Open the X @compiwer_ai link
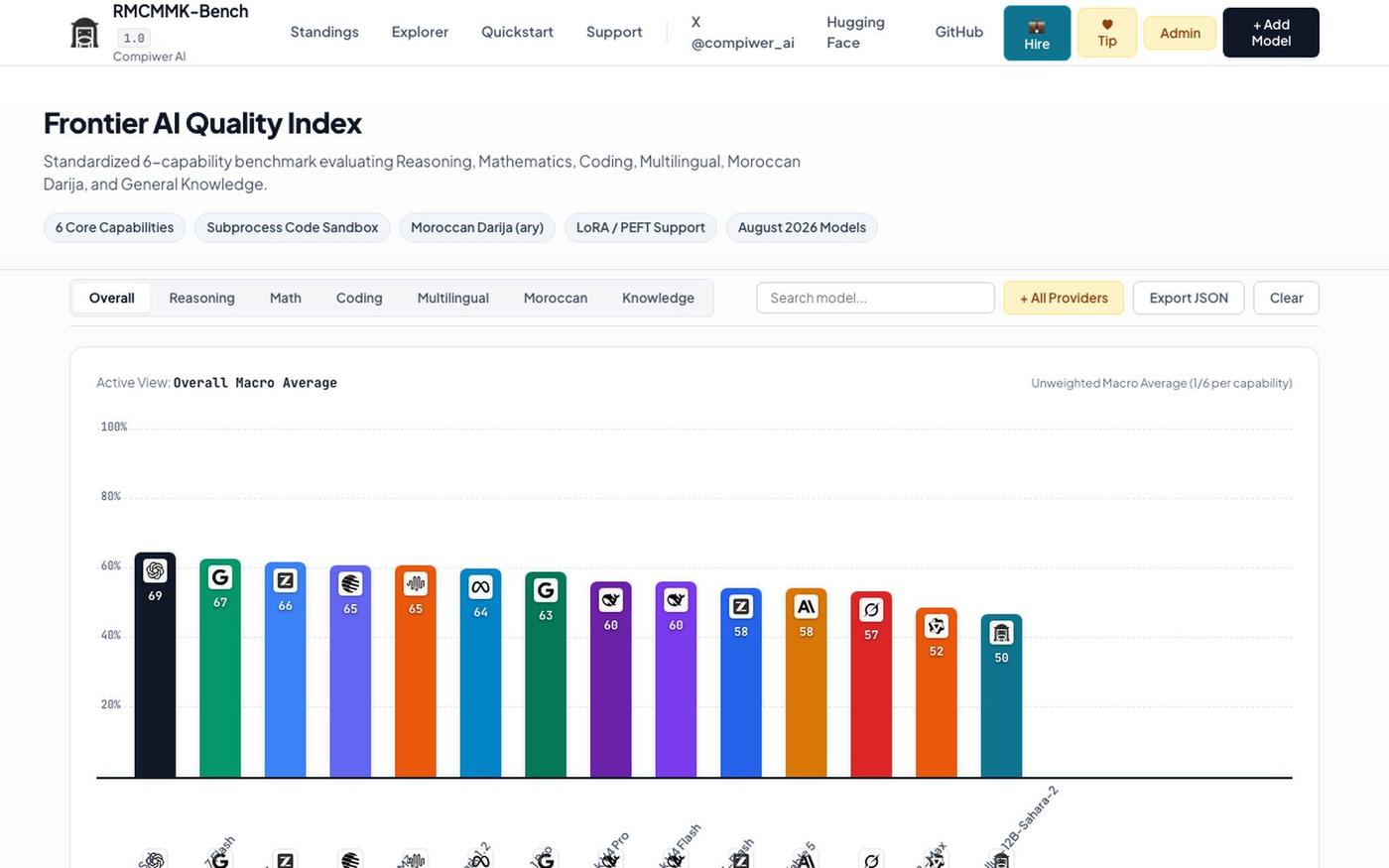This screenshot has width=1389, height=868. tap(743, 33)
